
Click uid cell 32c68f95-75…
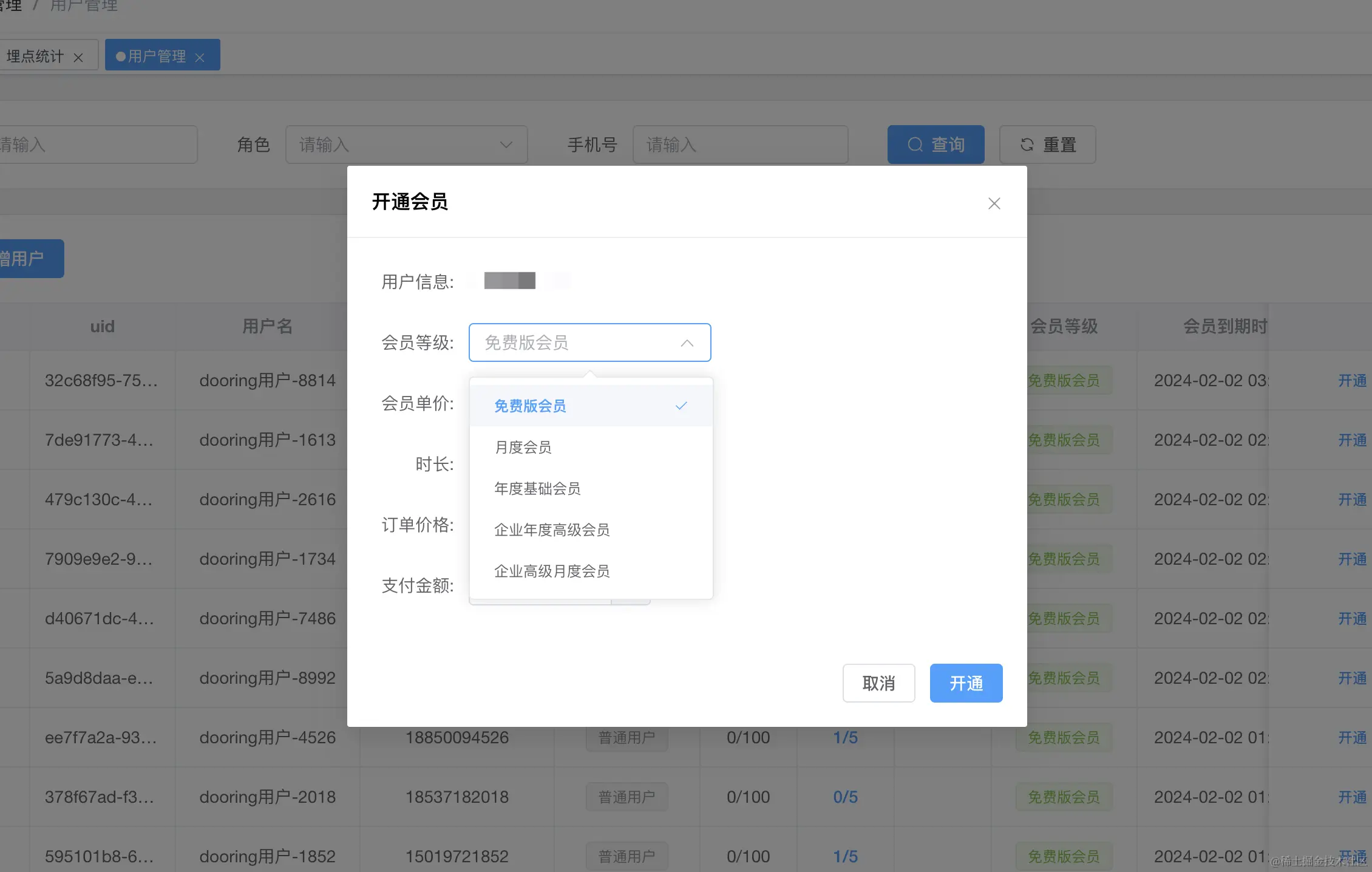pyautogui.click(x=101, y=381)
